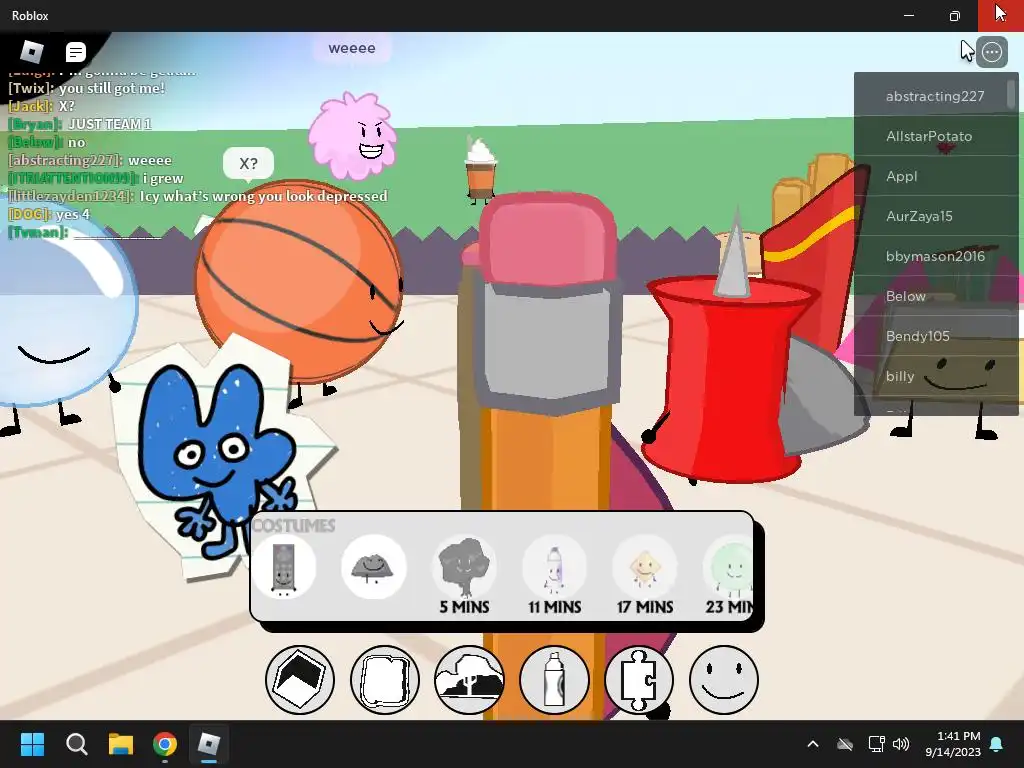Select player billy in player list
Image resolution: width=1024 pixels, height=768 pixels.
[935, 376]
